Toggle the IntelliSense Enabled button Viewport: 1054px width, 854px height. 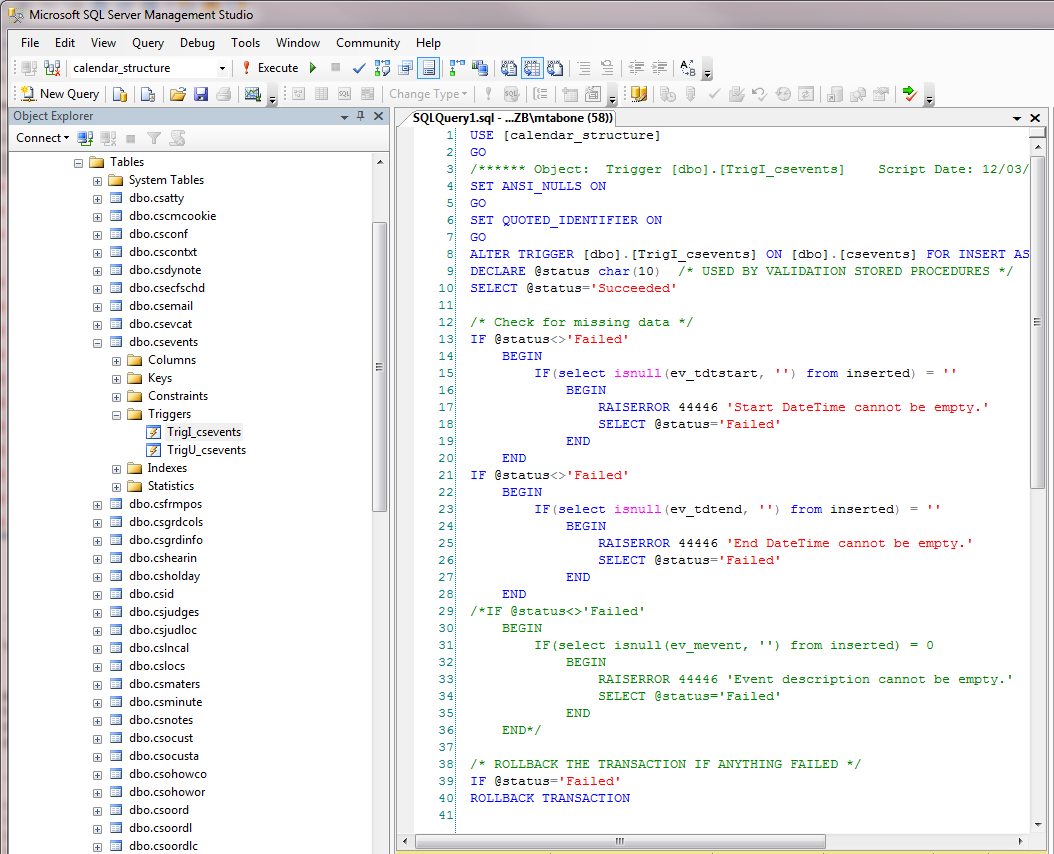point(428,68)
